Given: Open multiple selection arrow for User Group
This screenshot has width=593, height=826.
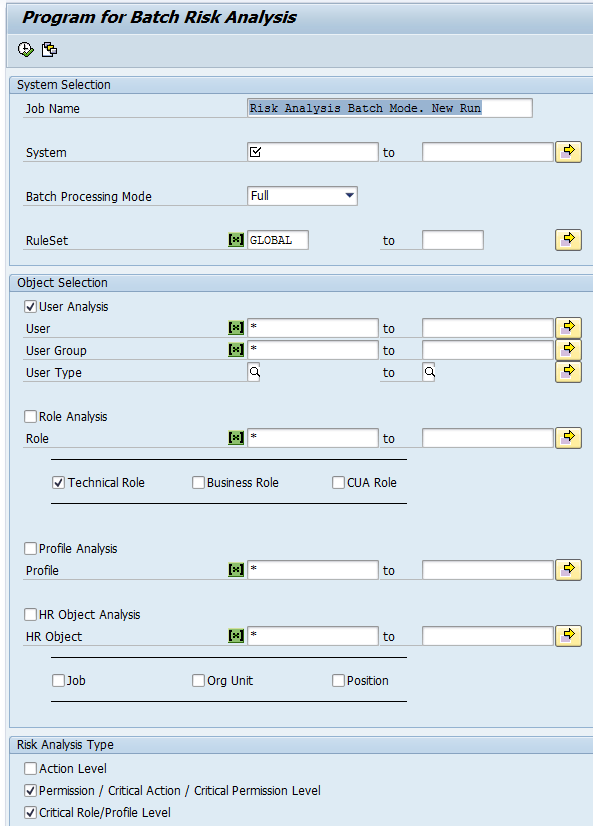Looking at the screenshot, I should tap(568, 350).
